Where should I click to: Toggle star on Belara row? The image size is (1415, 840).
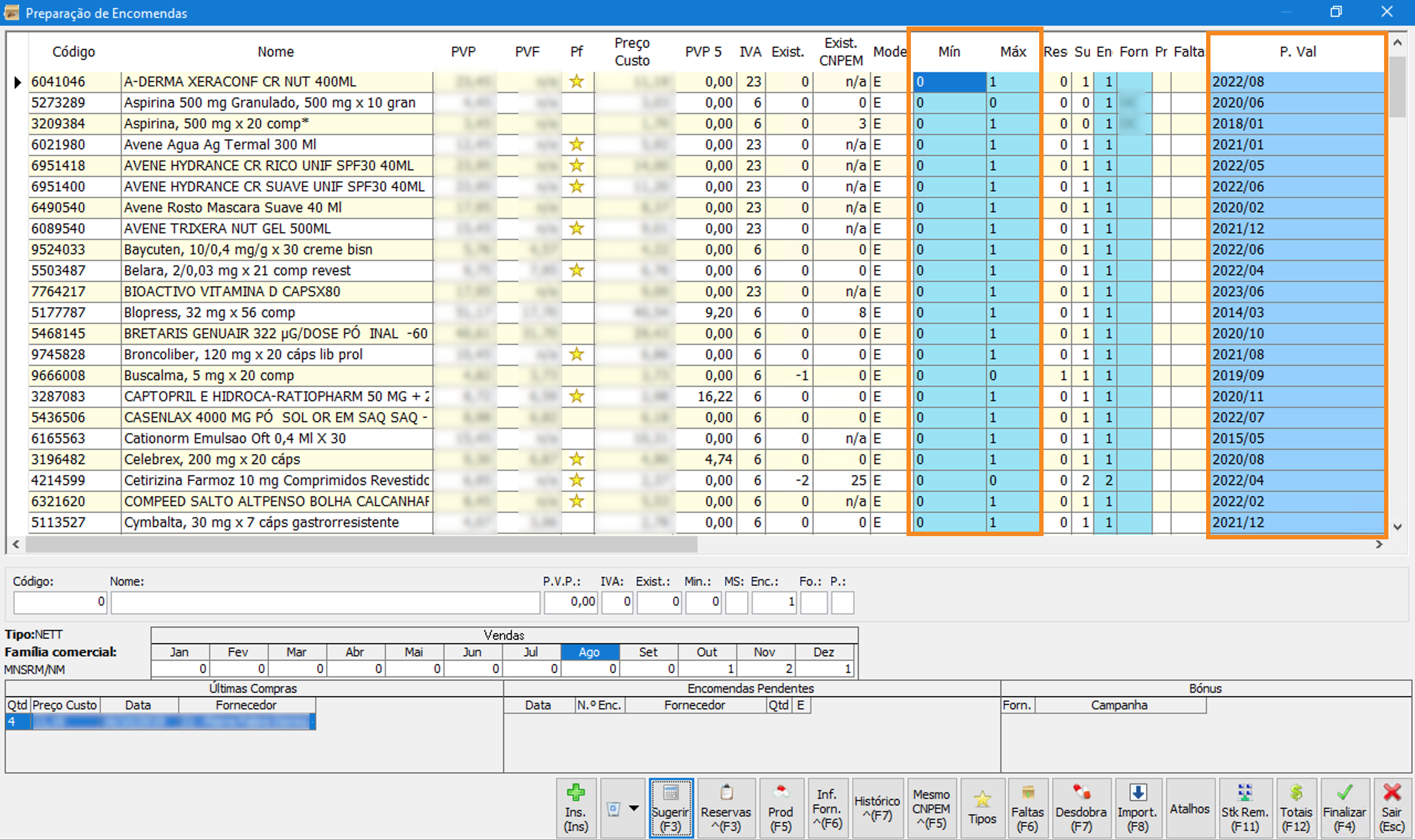click(576, 270)
